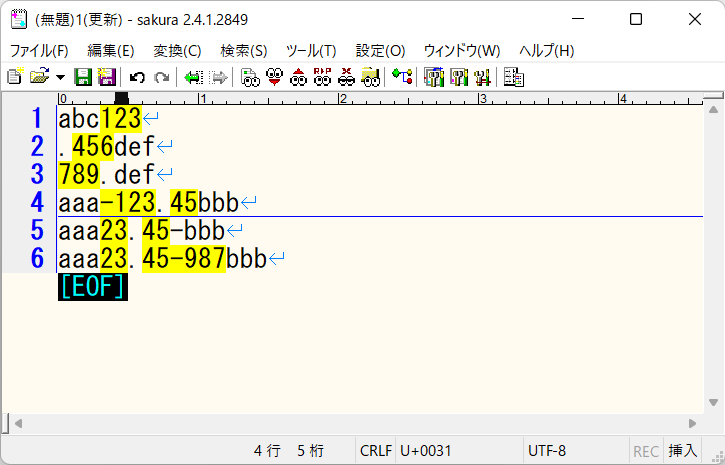Click the column ruler above the text
Screen dimensions: 725x465
point(380,98)
